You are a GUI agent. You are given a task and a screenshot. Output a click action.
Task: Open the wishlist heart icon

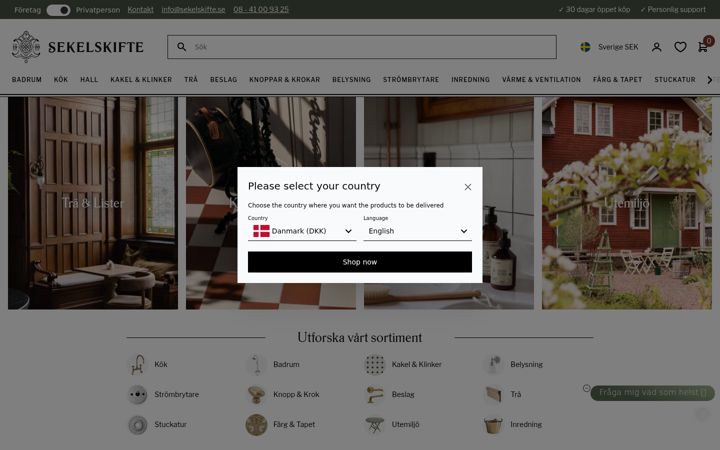tap(680, 47)
